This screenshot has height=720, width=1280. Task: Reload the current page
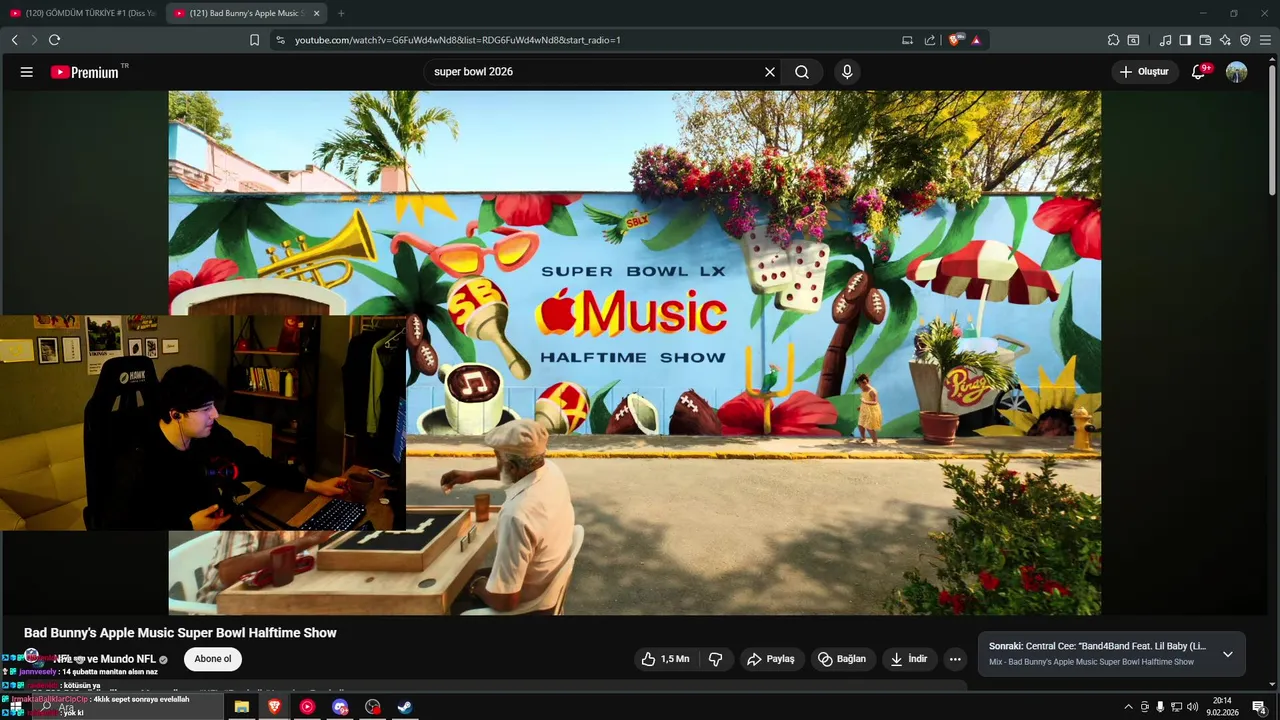tap(54, 40)
